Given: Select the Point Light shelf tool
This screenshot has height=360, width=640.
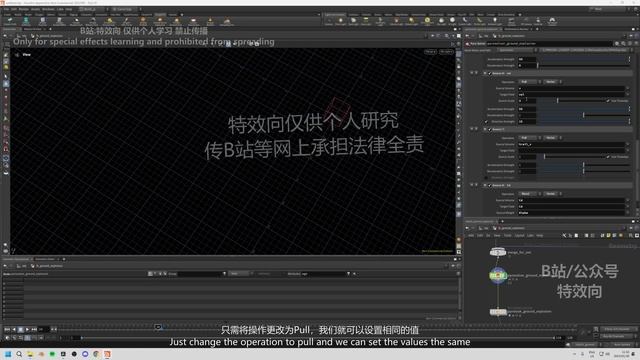Looking at the screenshot, I should (x=340, y=21).
